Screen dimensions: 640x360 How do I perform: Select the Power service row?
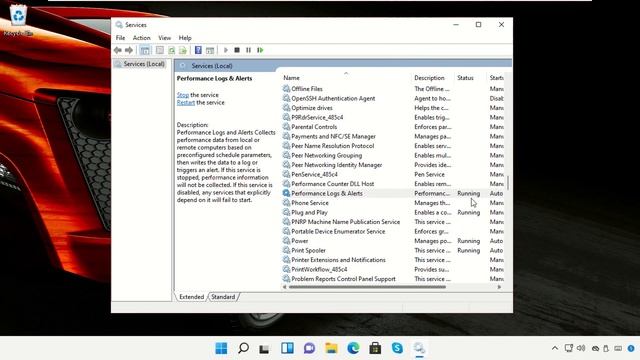tap(300, 241)
